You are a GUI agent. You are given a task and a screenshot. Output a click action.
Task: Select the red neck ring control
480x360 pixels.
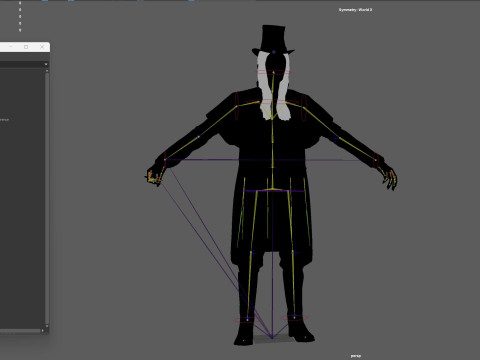point(273,72)
